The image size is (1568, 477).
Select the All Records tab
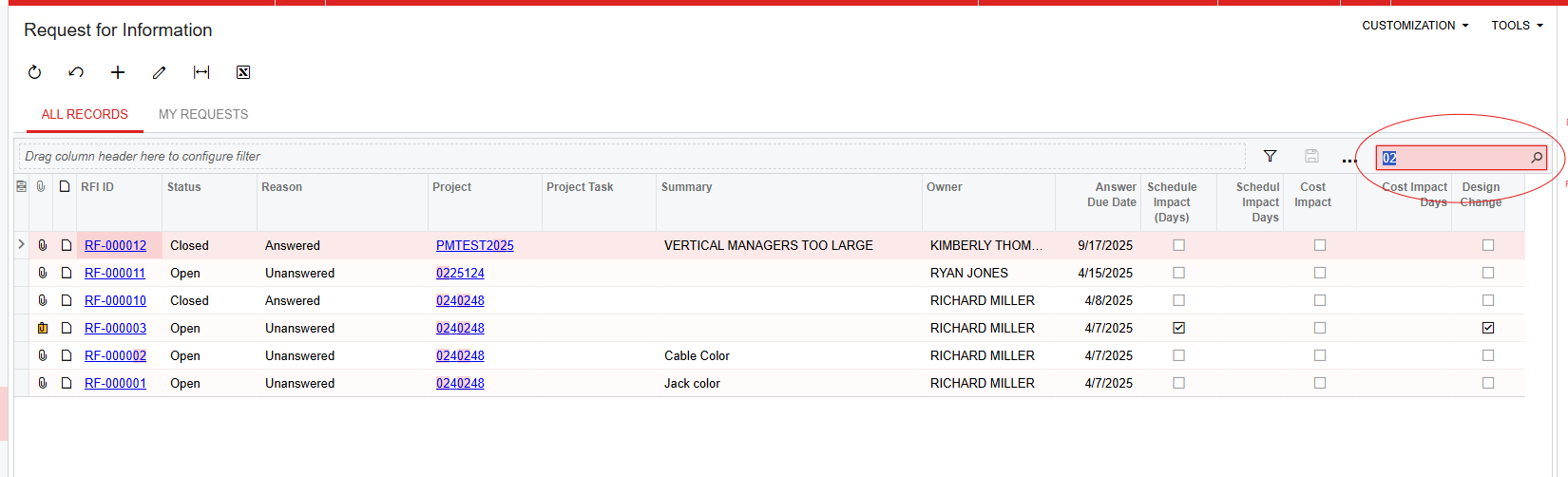tap(85, 114)
